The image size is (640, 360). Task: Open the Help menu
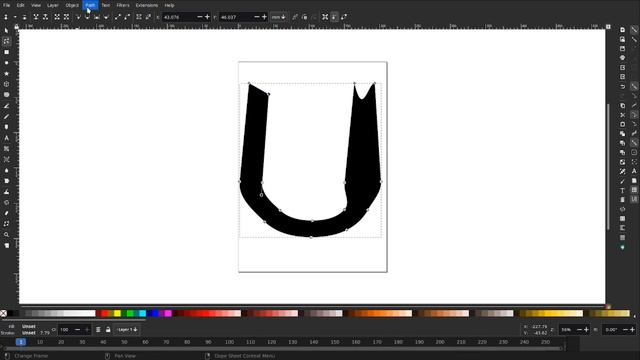169,5
